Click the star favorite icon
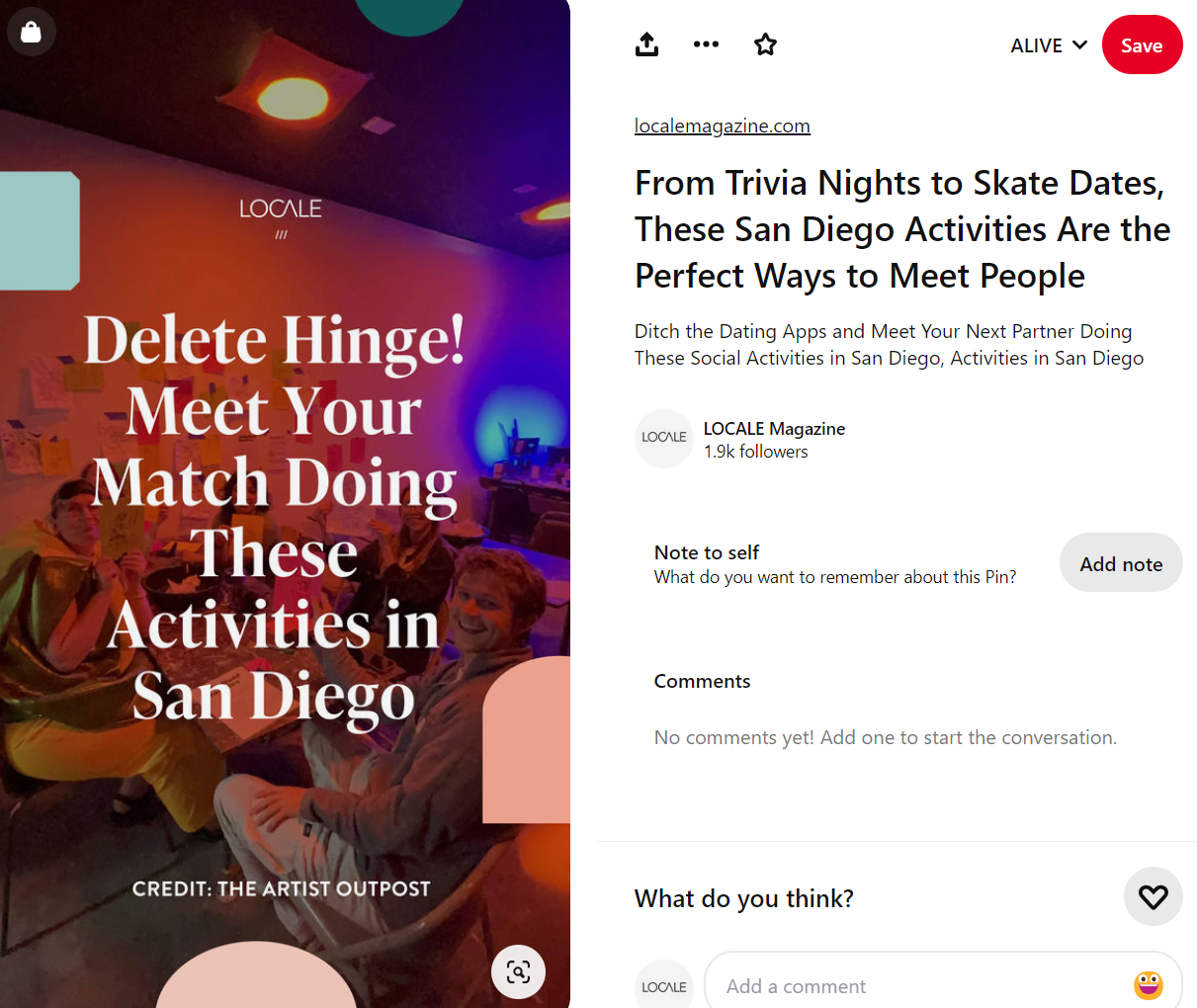1197x1008 pixels. [x=765, y=44]
